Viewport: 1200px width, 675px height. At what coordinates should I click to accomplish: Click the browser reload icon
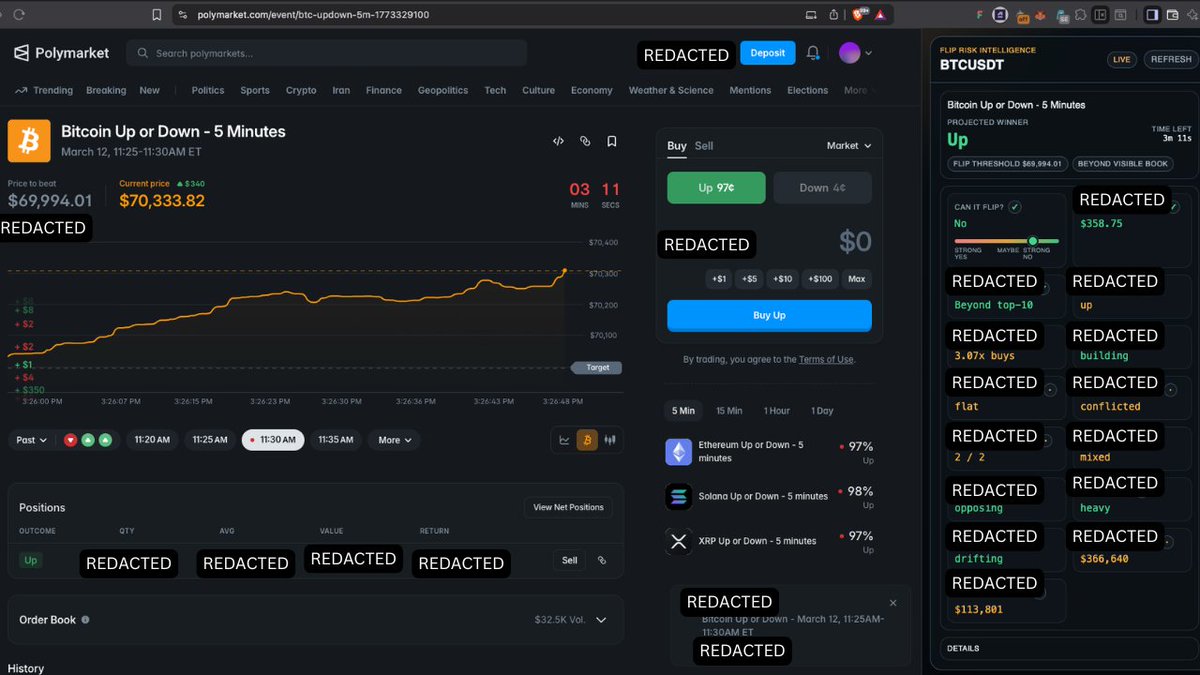[x=19, y=15]
